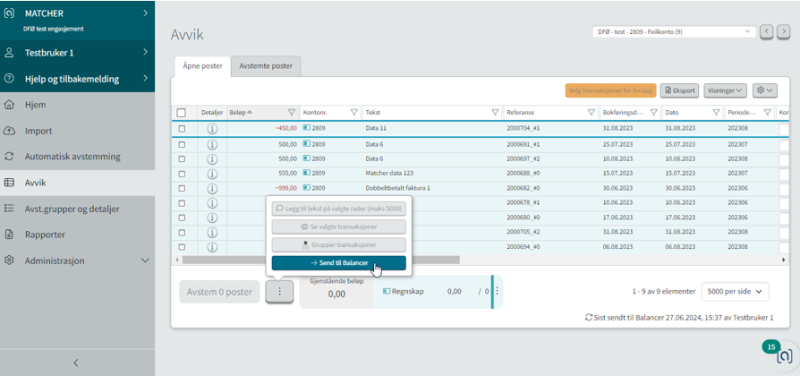Open details info for Matcher data 123
800x376 pixels.
tap(212, 173)
